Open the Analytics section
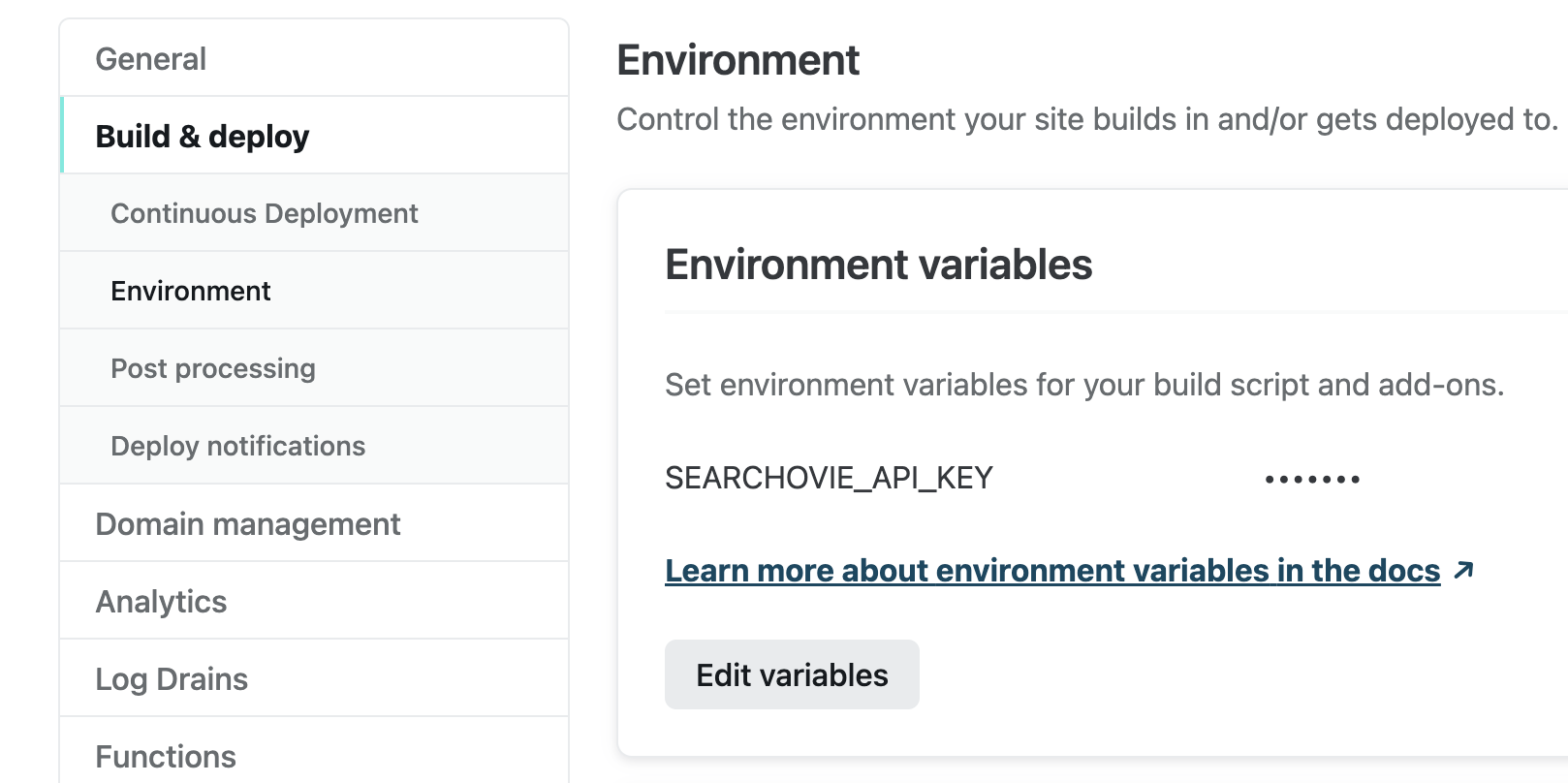This screenshot has width=1568, height=783. pyautogui.click(x=161, y=601)
